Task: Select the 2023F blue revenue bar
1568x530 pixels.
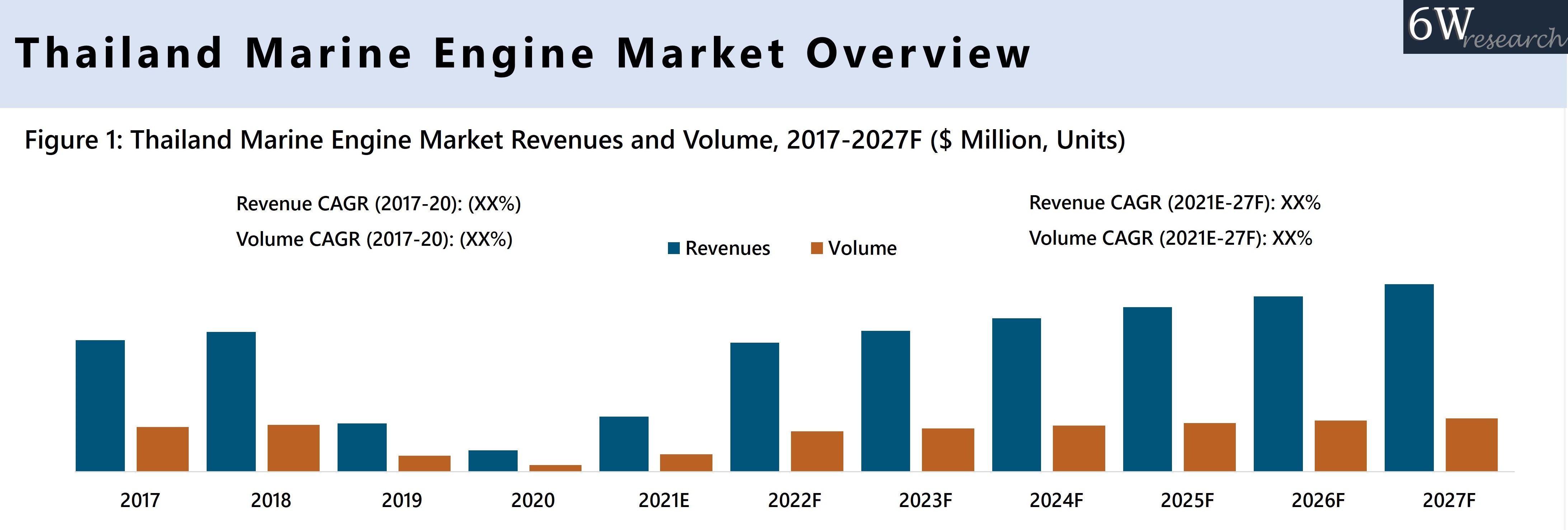Action: pyautogui.click(x=886, y=401)
